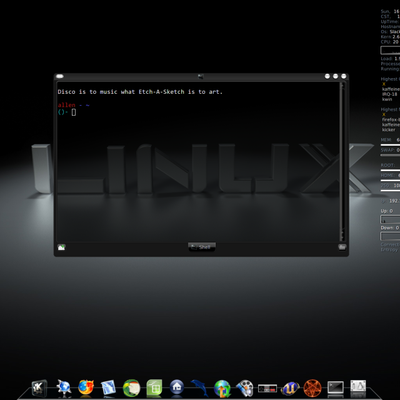Open the blue document icon in dock

click(108, 388)
